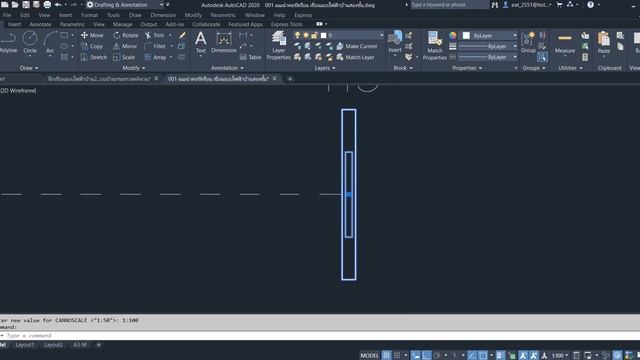Open the layer name dropdown

click(x=382, y=36)
